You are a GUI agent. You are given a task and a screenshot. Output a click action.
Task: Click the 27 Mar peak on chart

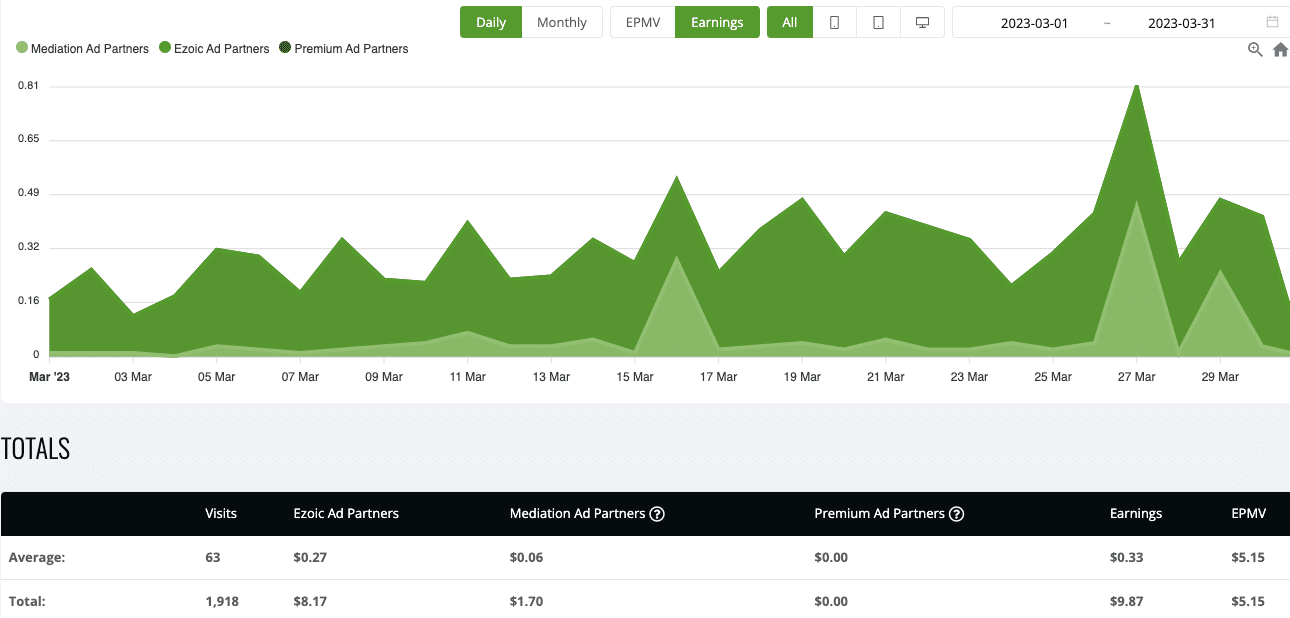1136,88
